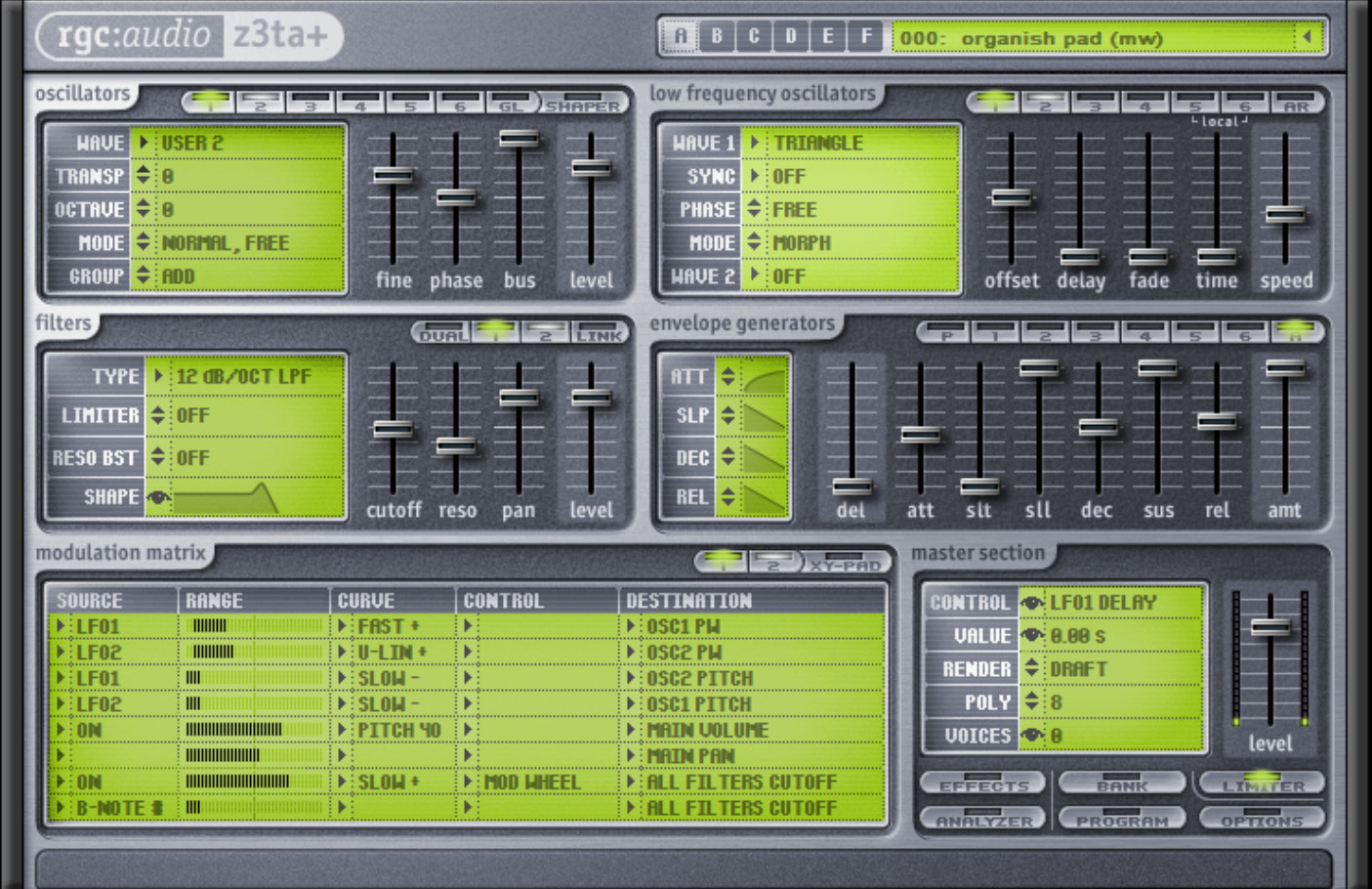Click the envelope sus slider handle
Viewport: 1372px width, 889px height.
pos(1157,368)
